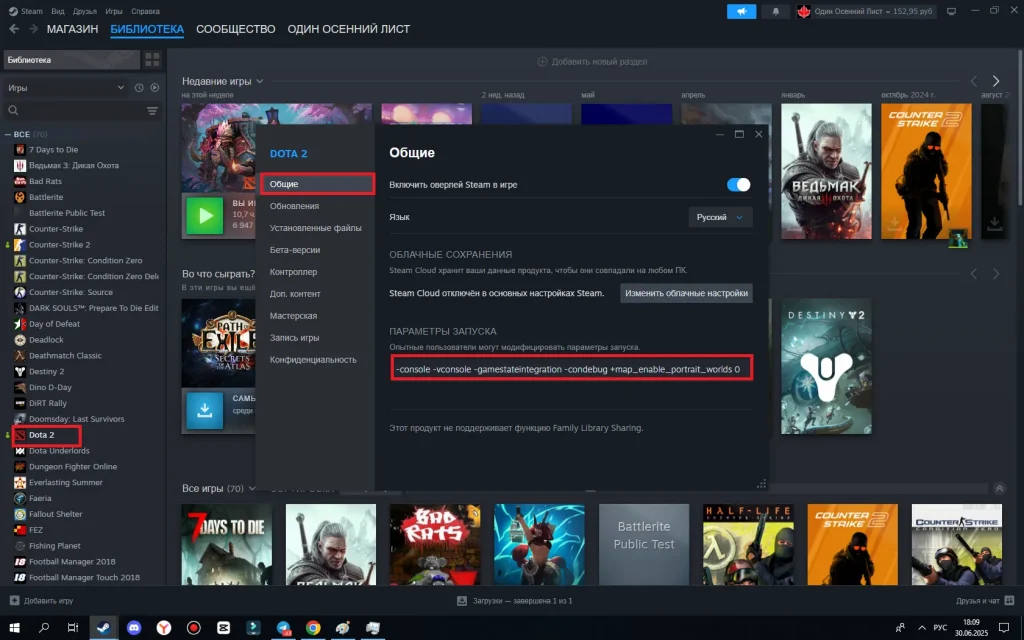The height and width of the screenshot is (640, 1024).
Task: Click the library search magnifier icon
Action: tap(14, 110)
